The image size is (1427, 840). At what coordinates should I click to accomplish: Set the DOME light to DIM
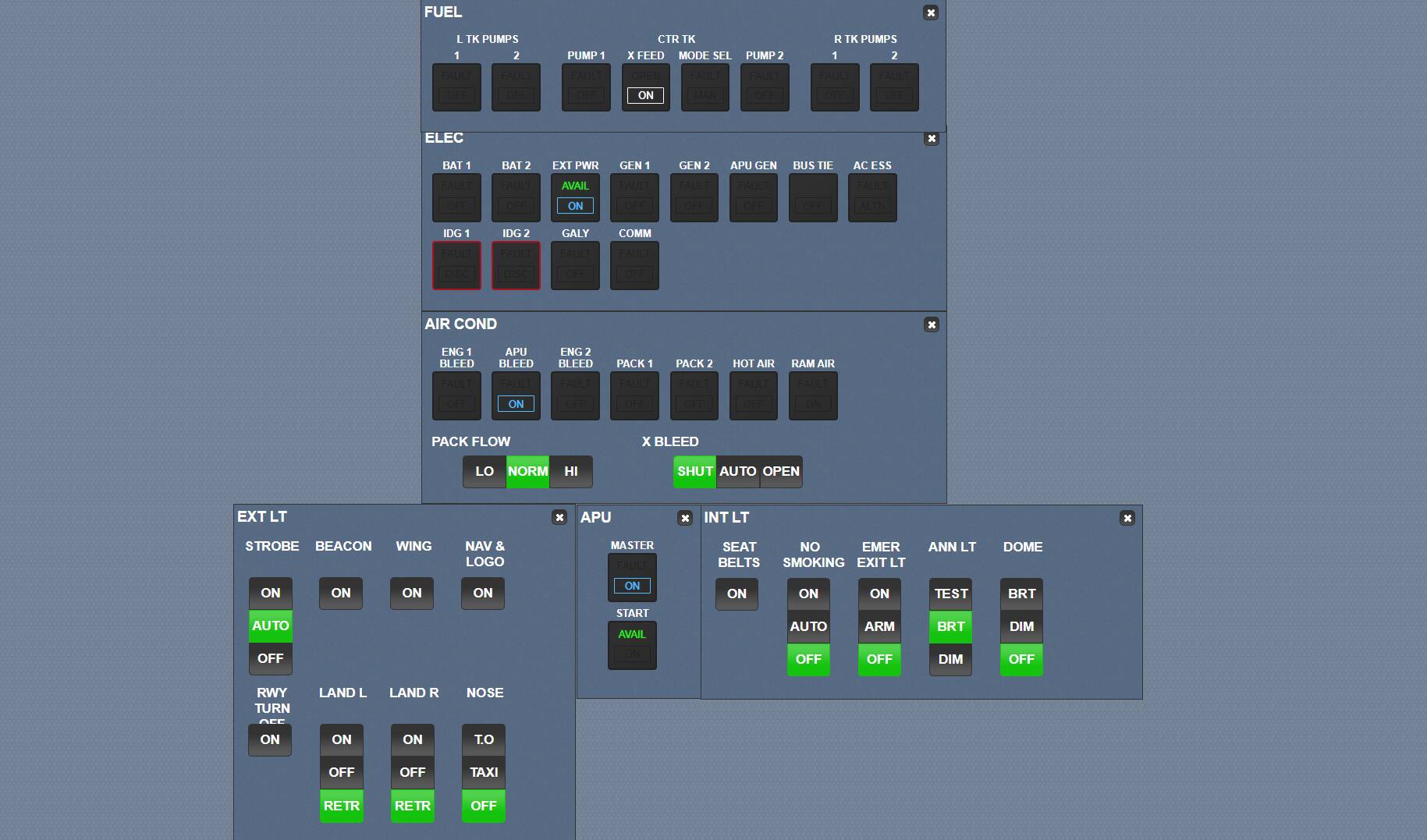[x=1021, y=626]
